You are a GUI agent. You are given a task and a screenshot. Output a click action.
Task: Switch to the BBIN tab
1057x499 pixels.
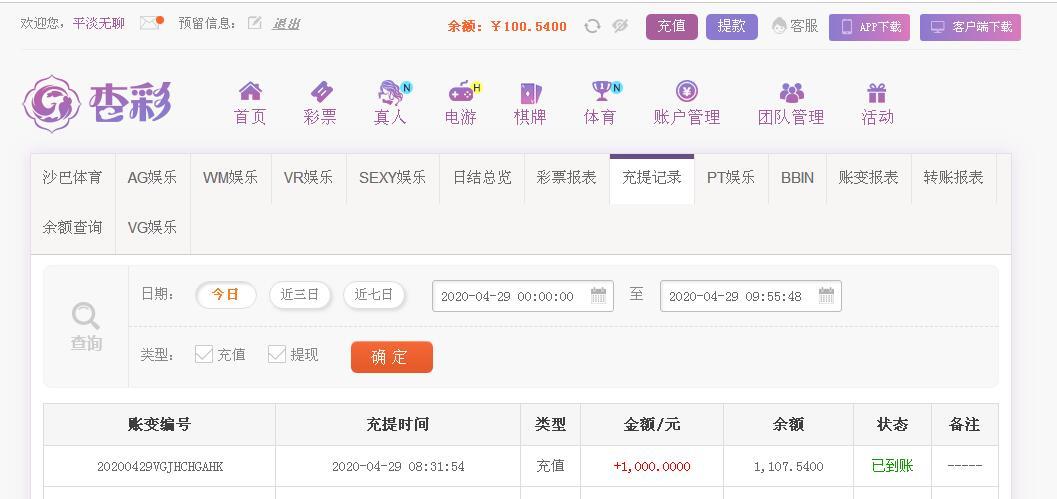(797, 179)
